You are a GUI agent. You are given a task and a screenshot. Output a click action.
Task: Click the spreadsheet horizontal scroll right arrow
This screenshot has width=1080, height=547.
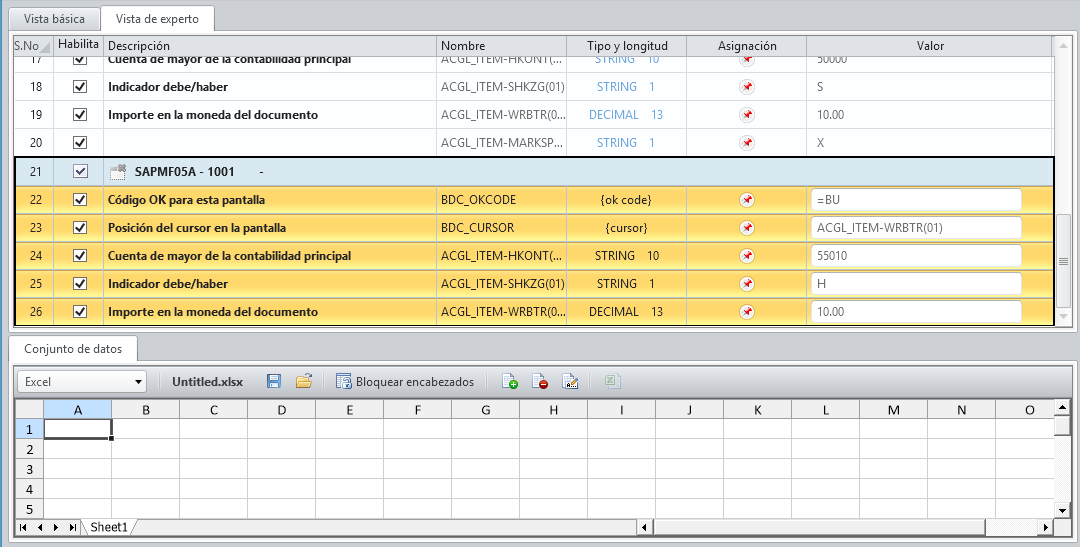pyautogui.click(x=1046, y=528)
